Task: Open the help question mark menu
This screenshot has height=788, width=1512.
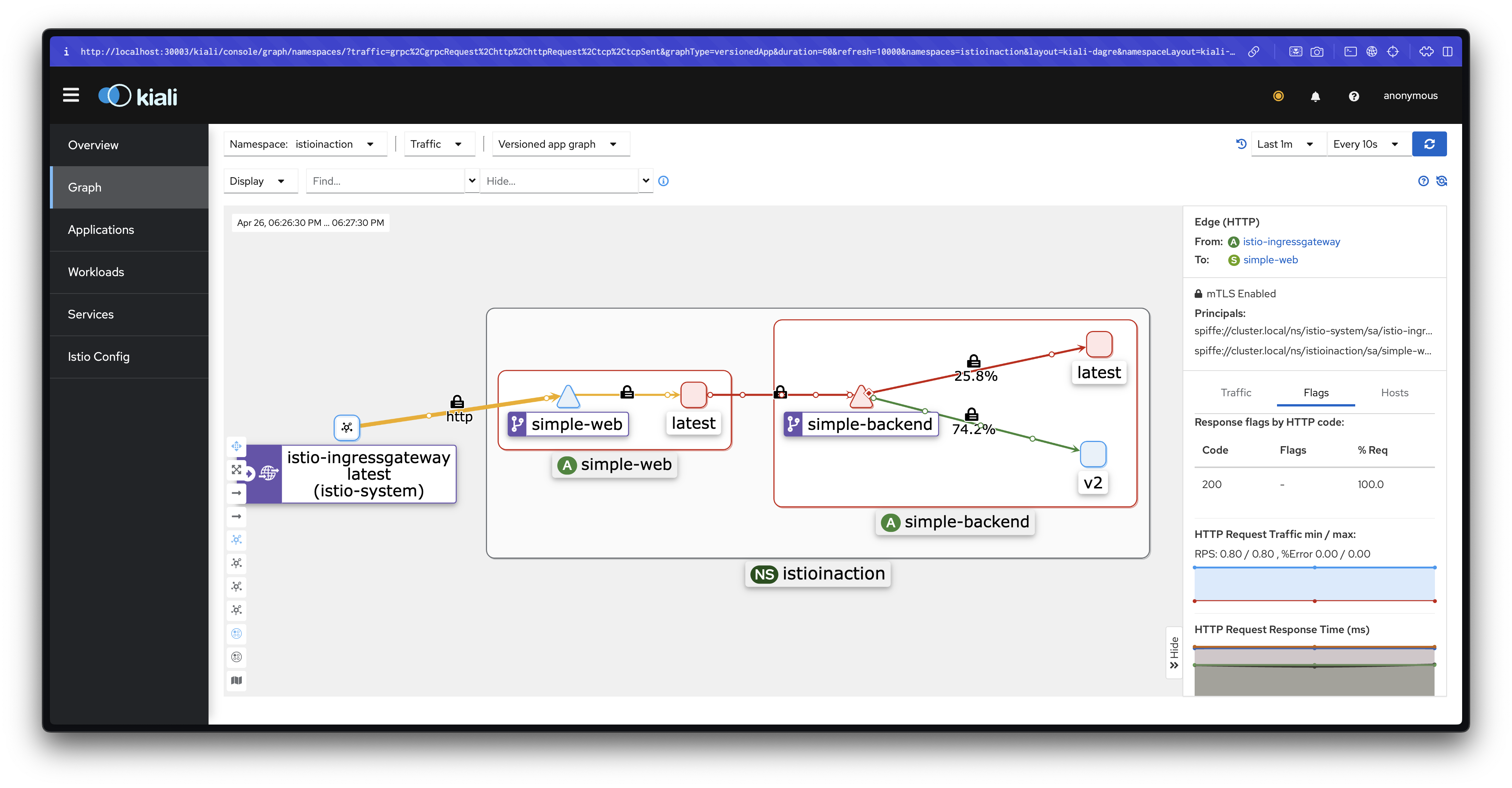Action: point(1354,96)
